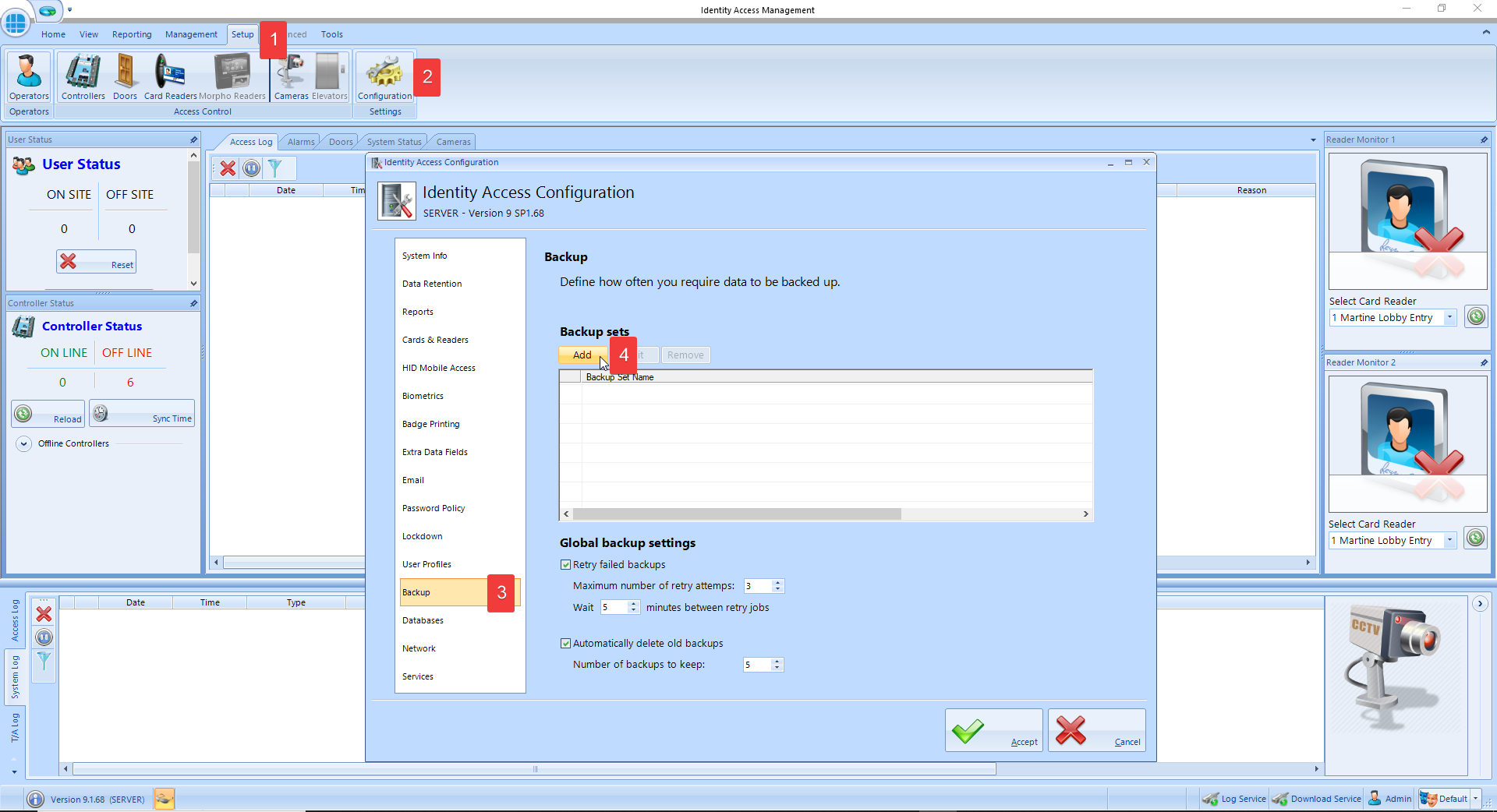Viewport: 1497px width, 812px height.
Task: Open Reader Monitor 1 card reader dropdown
Action: (1449, 317)
